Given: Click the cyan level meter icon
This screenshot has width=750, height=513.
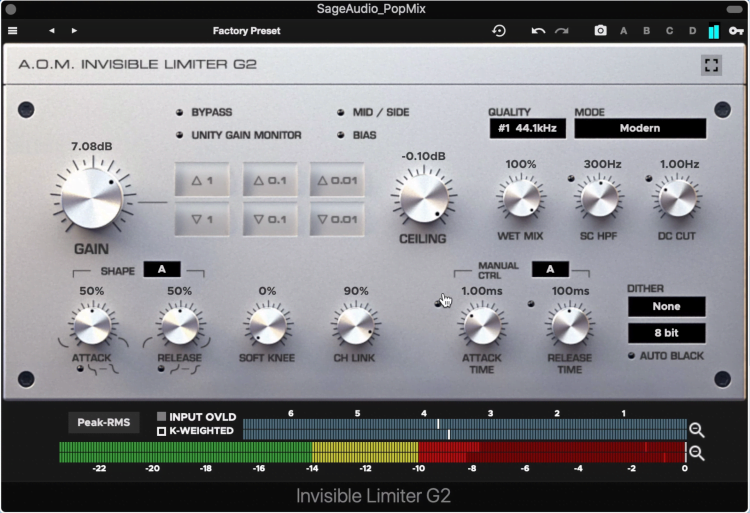Looking at the screenshot, I should [714, 32].
